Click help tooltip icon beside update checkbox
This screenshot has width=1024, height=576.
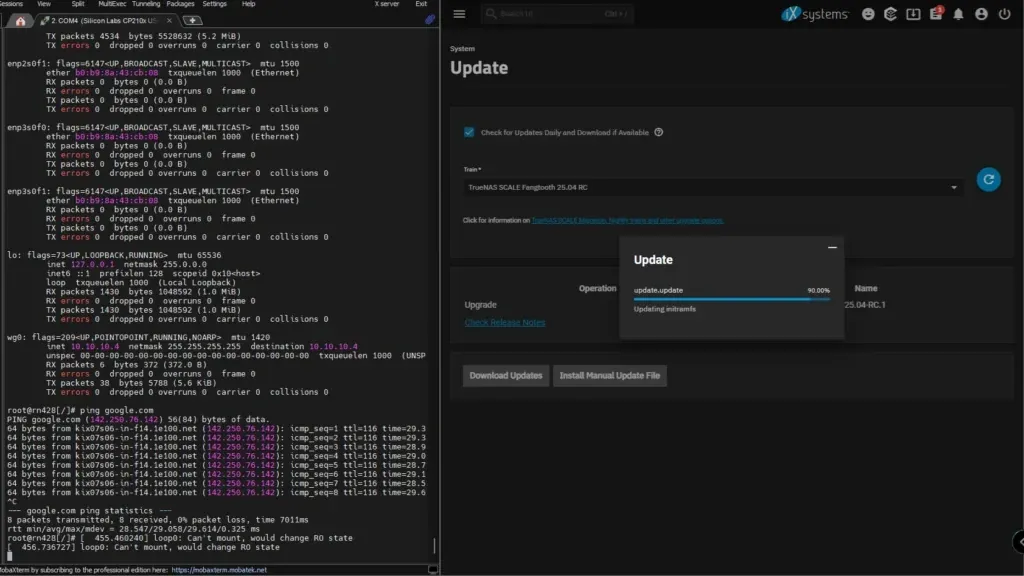click(x=659, y=132)
